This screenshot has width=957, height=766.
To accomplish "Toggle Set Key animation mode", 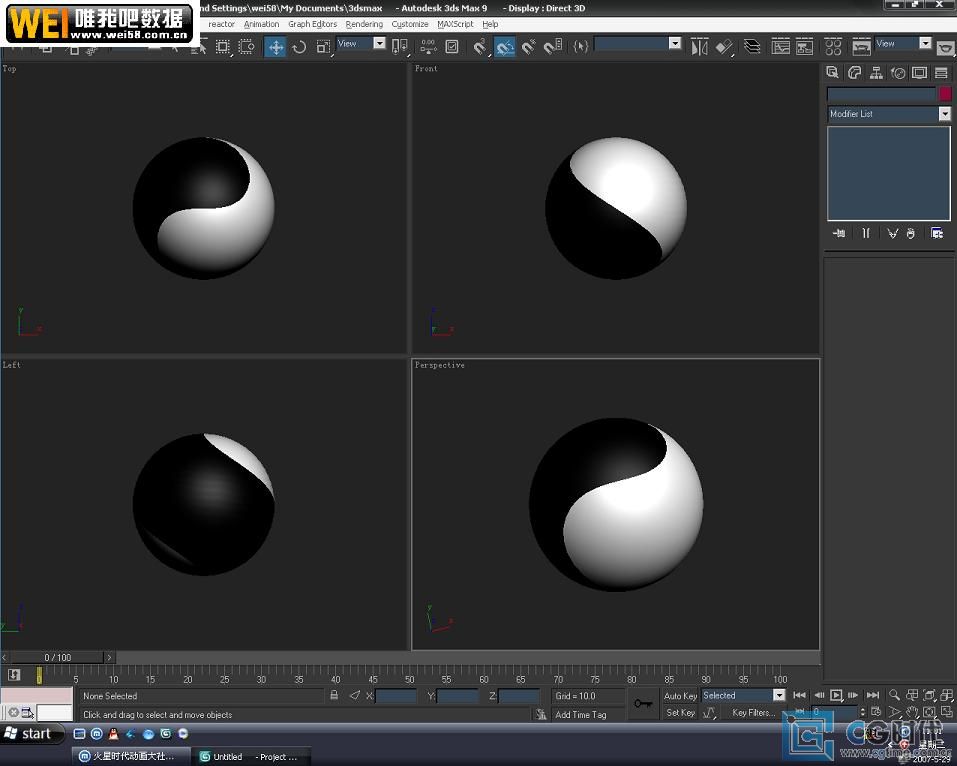I will click(x=681, y=712).
